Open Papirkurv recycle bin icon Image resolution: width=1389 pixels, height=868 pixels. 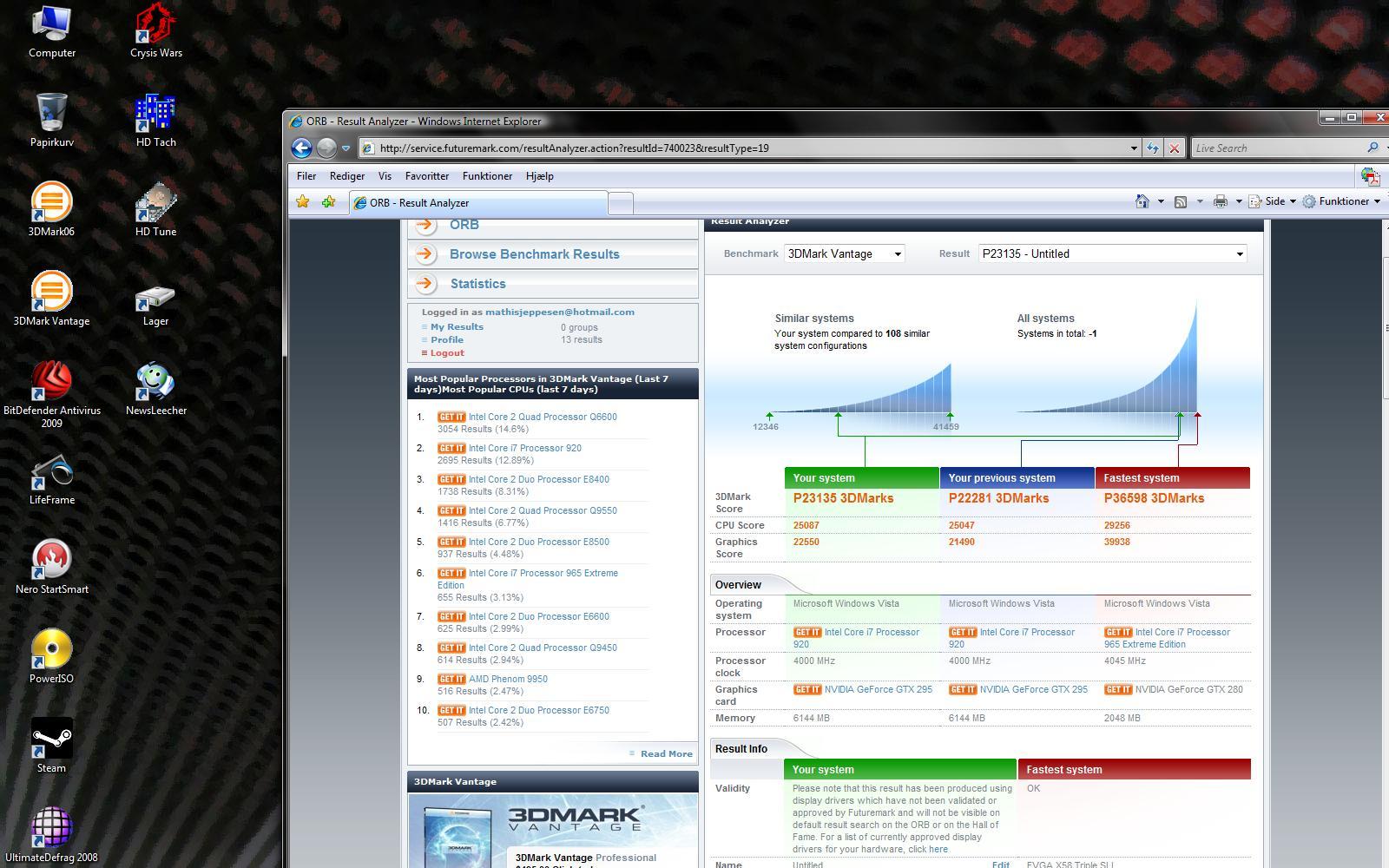[x=51, y=120]
